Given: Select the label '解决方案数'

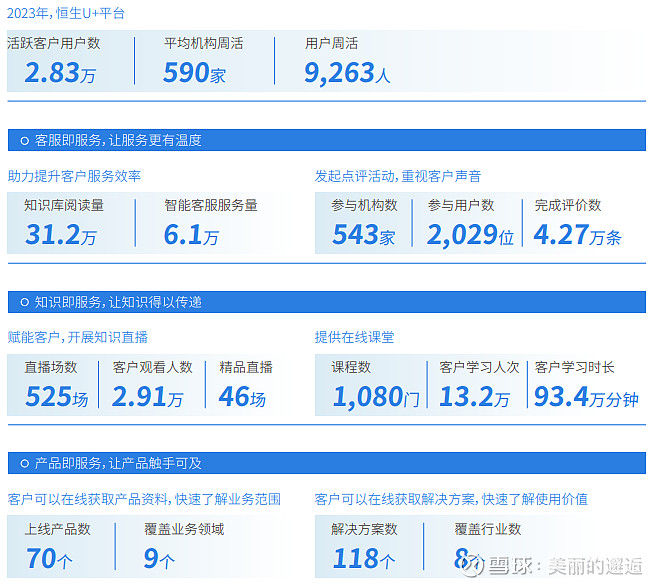Looking at the screenshot, I should click(x=364, y=529).
